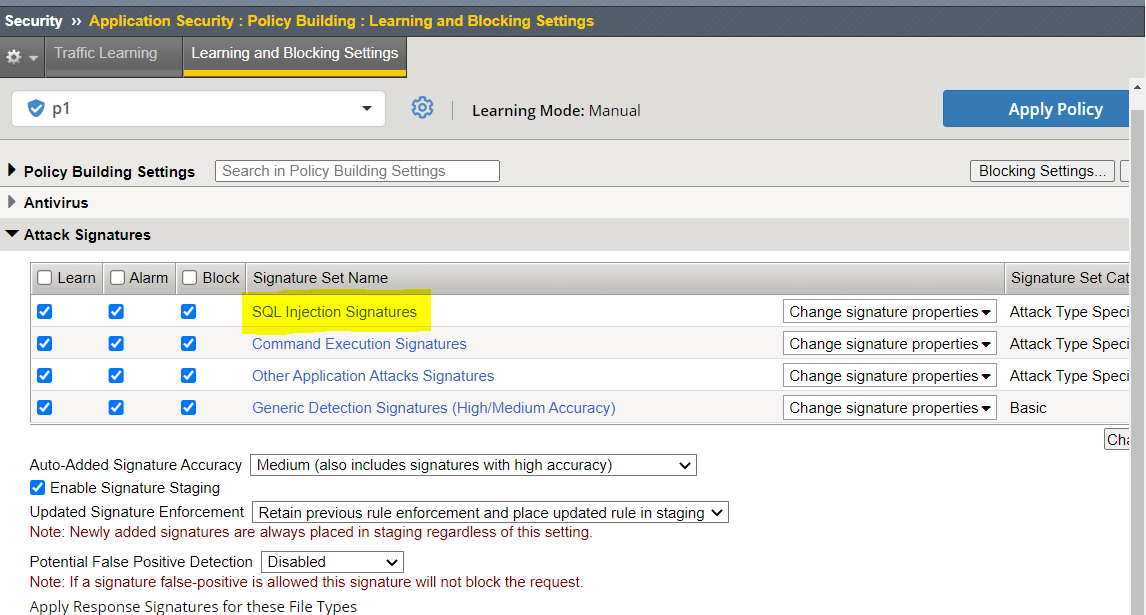This screenshot has height=615, width=1146.
Task: Switch to the Traffic Learning tab
Action: tap(105, 53)
